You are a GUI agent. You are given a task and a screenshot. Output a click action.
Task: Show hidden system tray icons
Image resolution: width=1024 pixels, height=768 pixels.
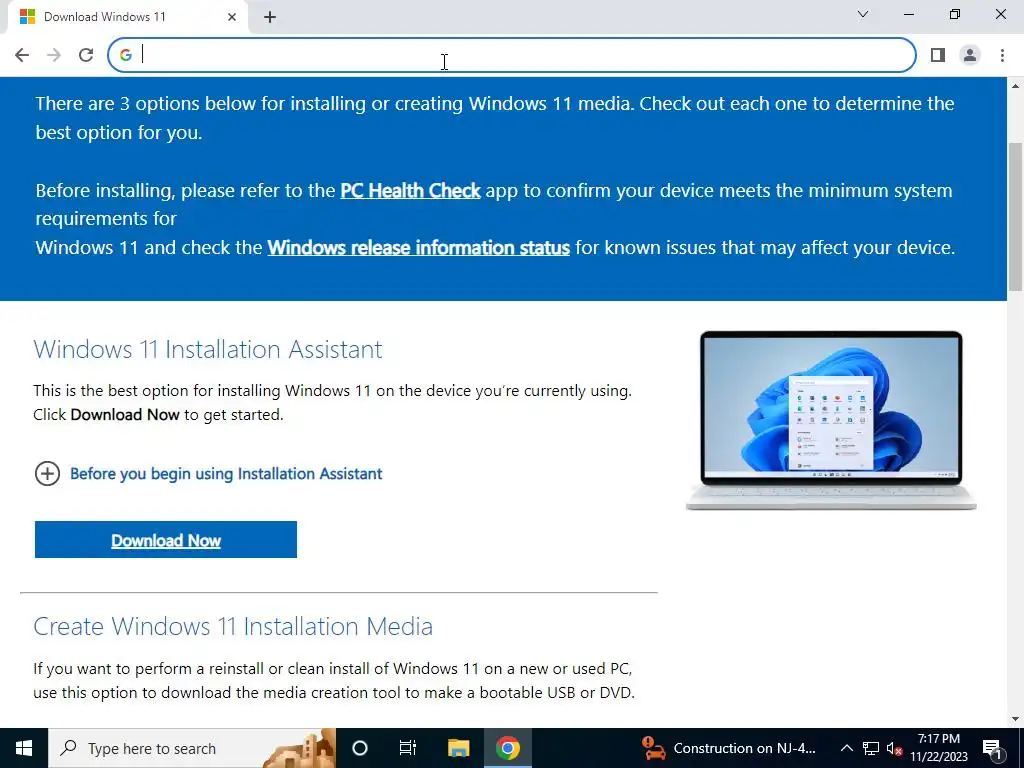846,748
